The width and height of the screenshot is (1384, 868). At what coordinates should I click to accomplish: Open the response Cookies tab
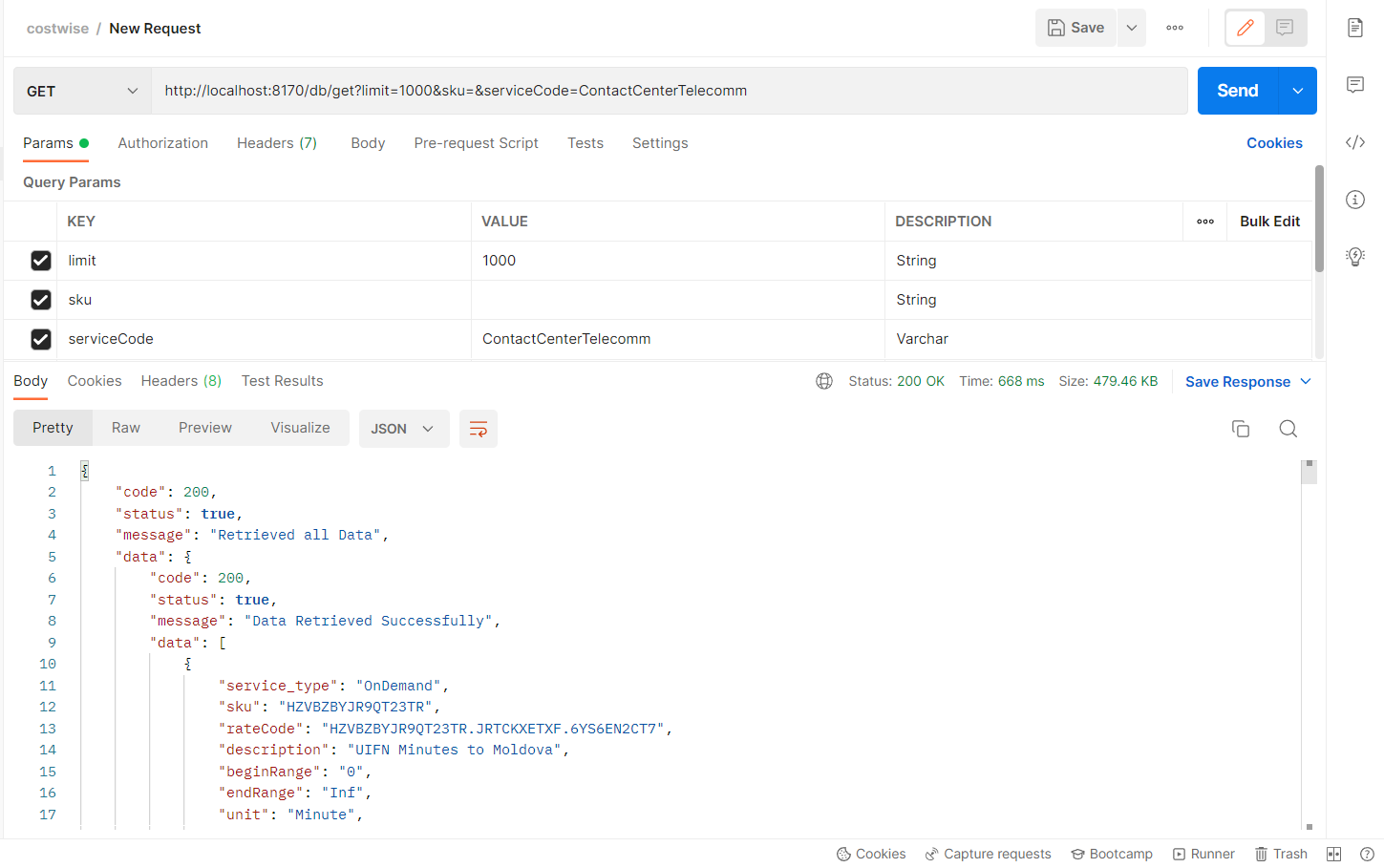pos(95,381)
